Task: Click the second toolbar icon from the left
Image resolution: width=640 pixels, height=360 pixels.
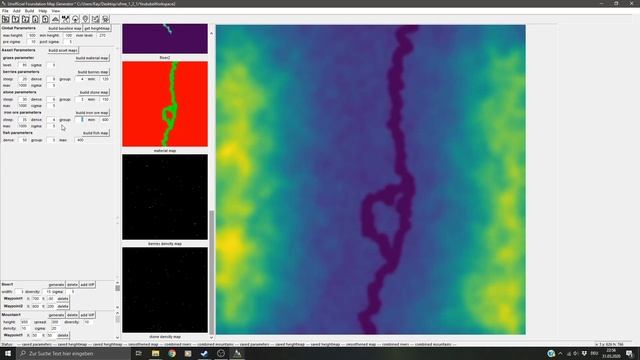Action: pos(16,19)
